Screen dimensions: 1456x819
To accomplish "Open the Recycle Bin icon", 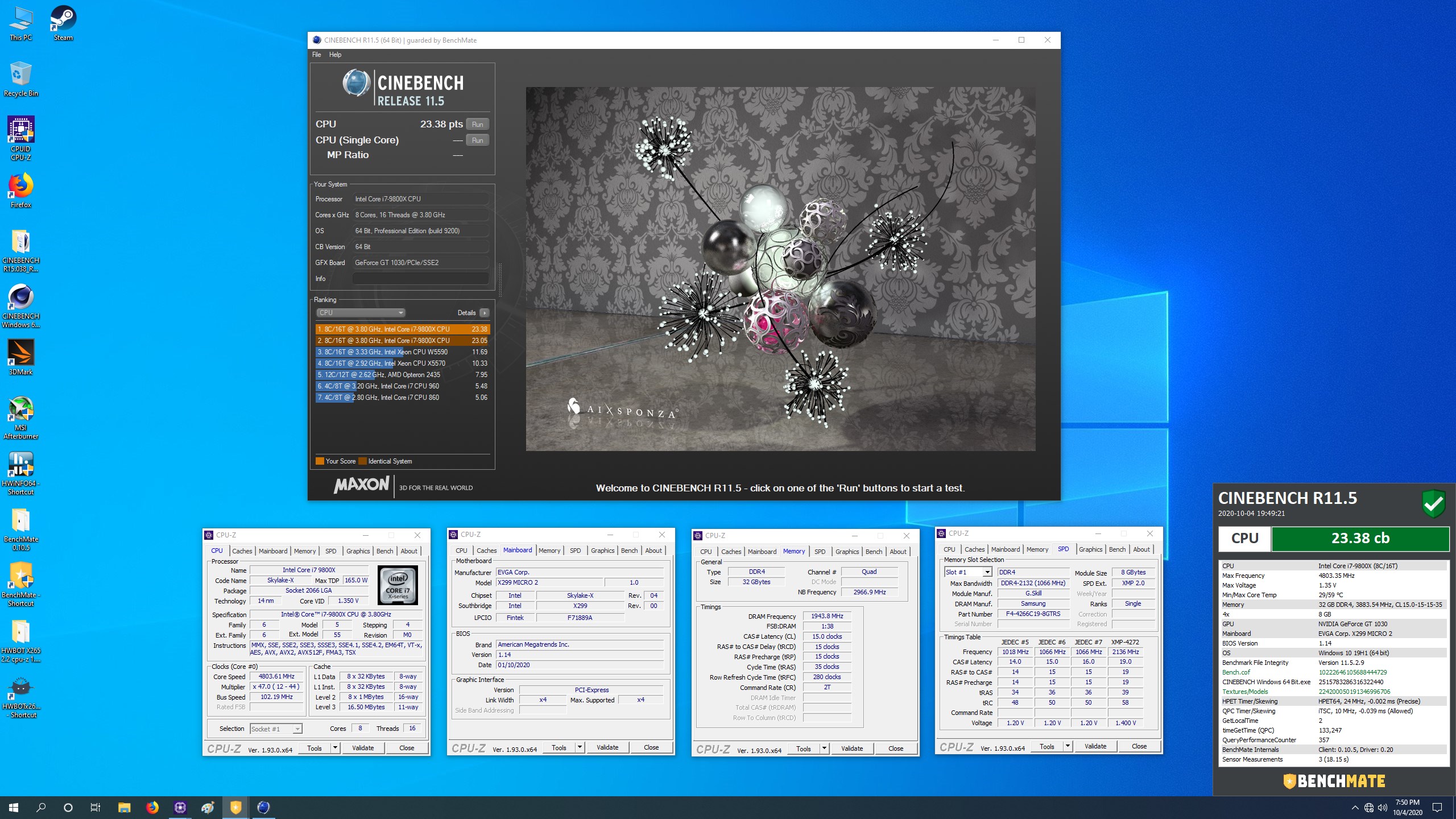I will tap(21, 80).
